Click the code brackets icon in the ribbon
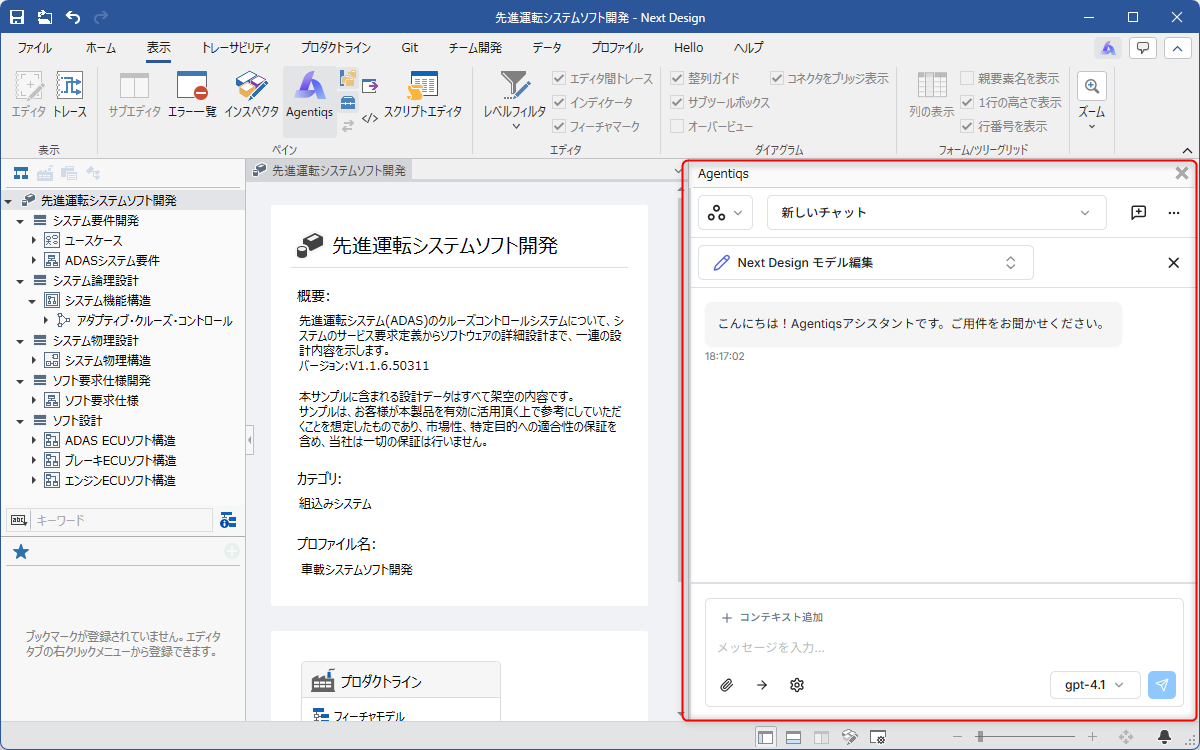The height and width of the screenshot is (750, 1200). click(370, 118)
